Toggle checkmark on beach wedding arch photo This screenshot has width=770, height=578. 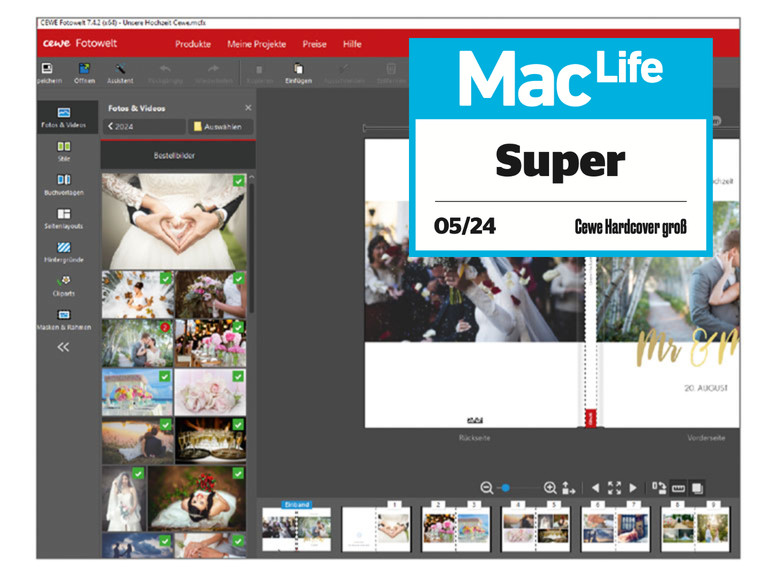165,376
